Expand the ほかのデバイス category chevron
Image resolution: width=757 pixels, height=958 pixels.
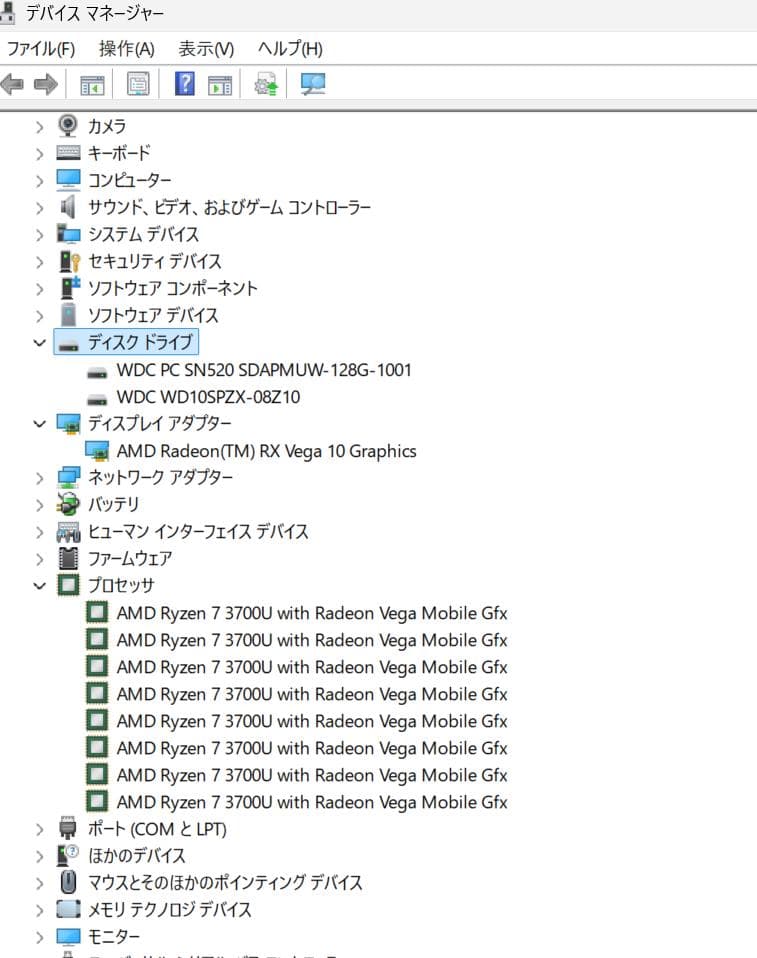[40, 856]
